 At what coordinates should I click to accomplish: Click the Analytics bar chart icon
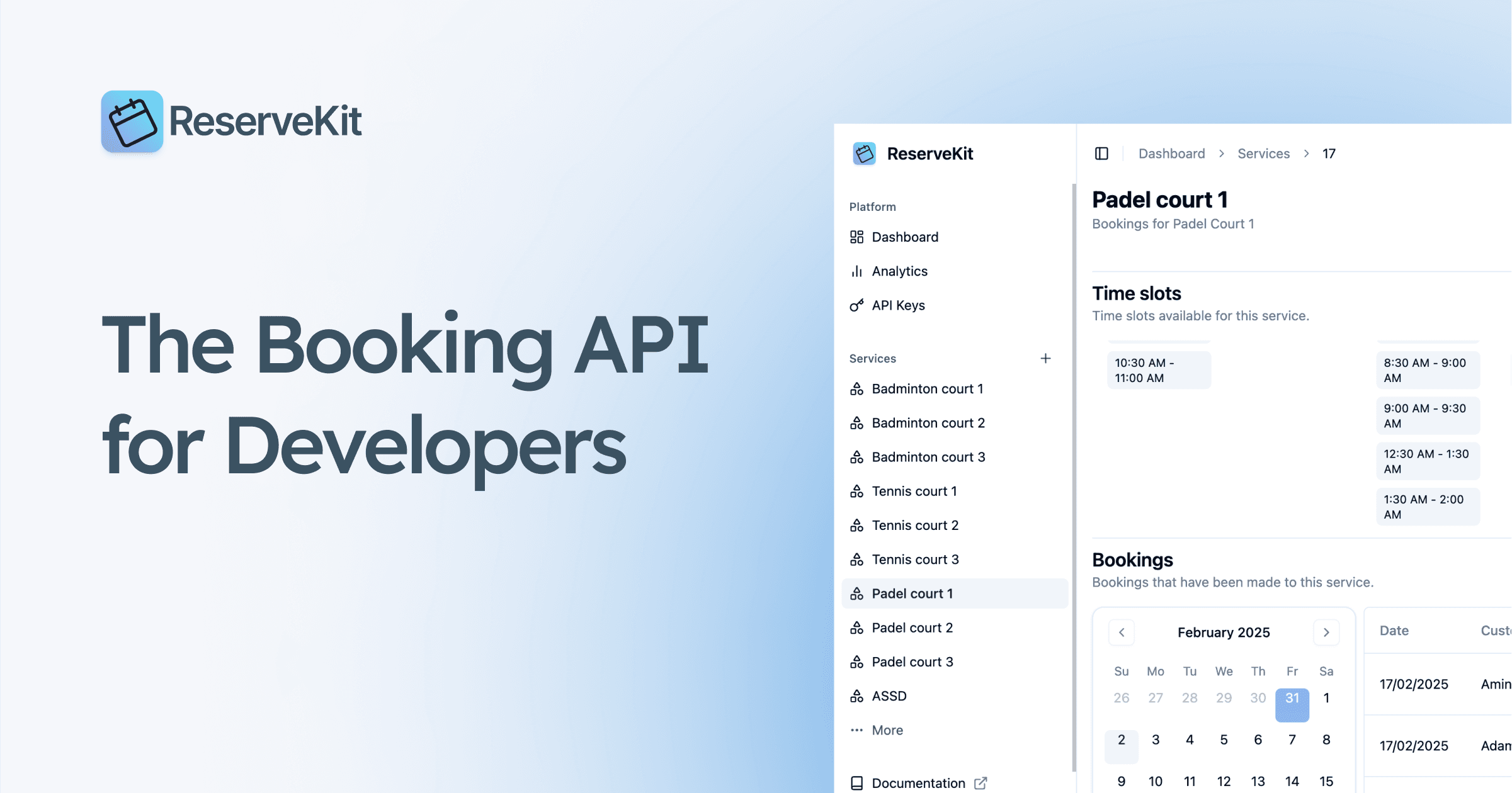(856, 271)
